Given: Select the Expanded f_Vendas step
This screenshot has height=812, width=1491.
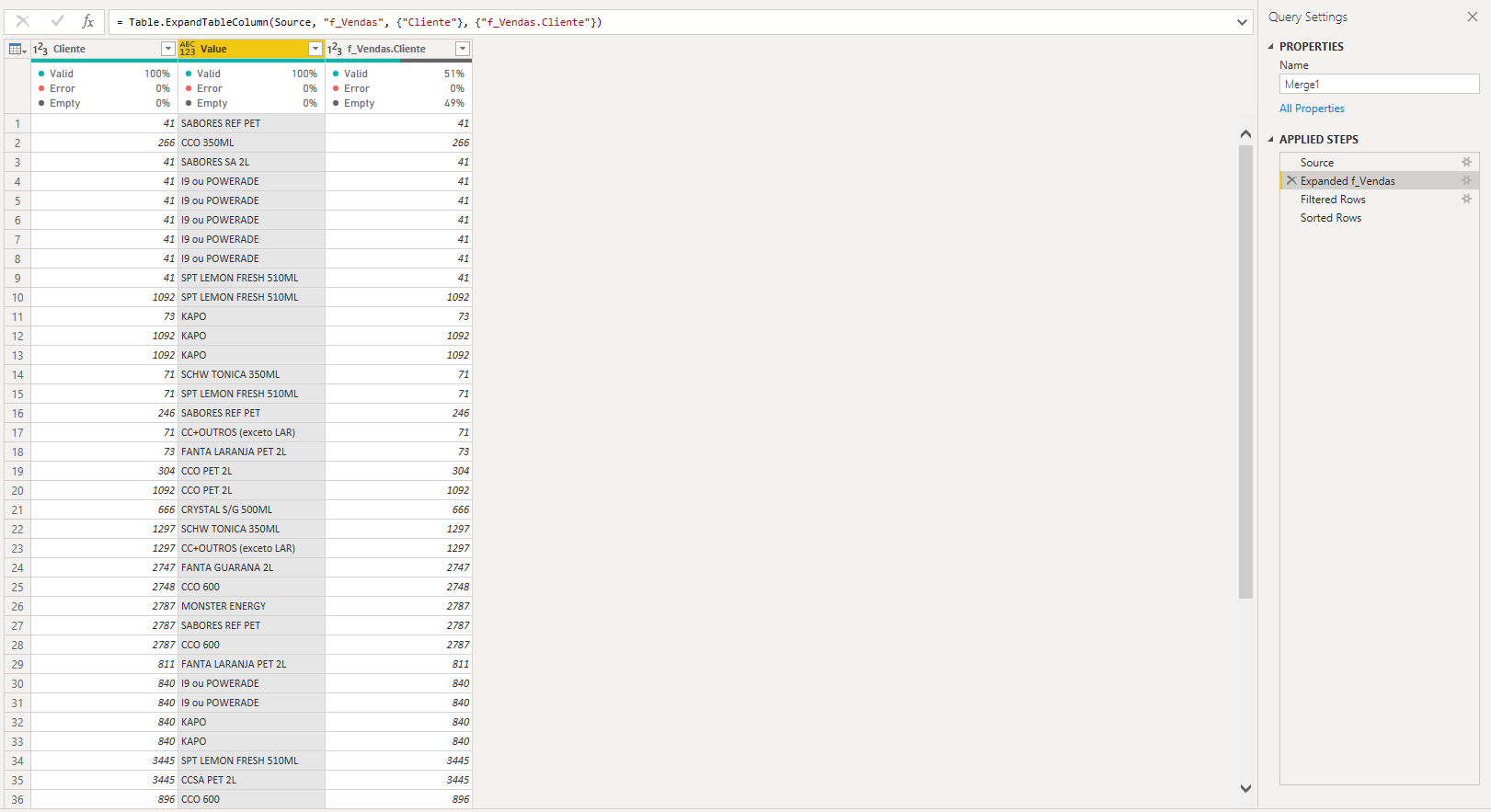Looking at the screenshot, I should [x=1379, y=180].
